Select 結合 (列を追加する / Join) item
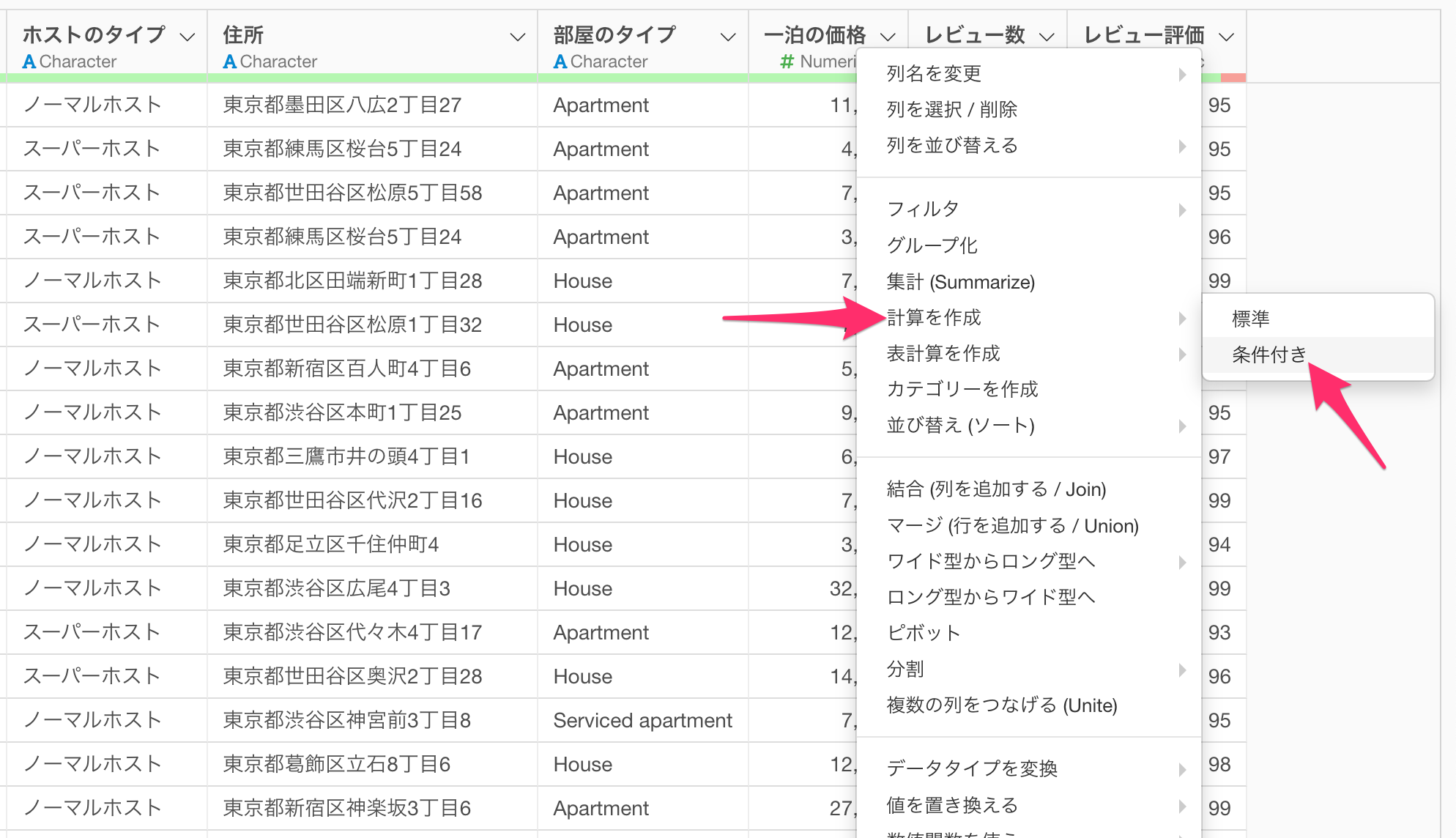Screen dimensions: 1456x838 (x=996, y=489)
